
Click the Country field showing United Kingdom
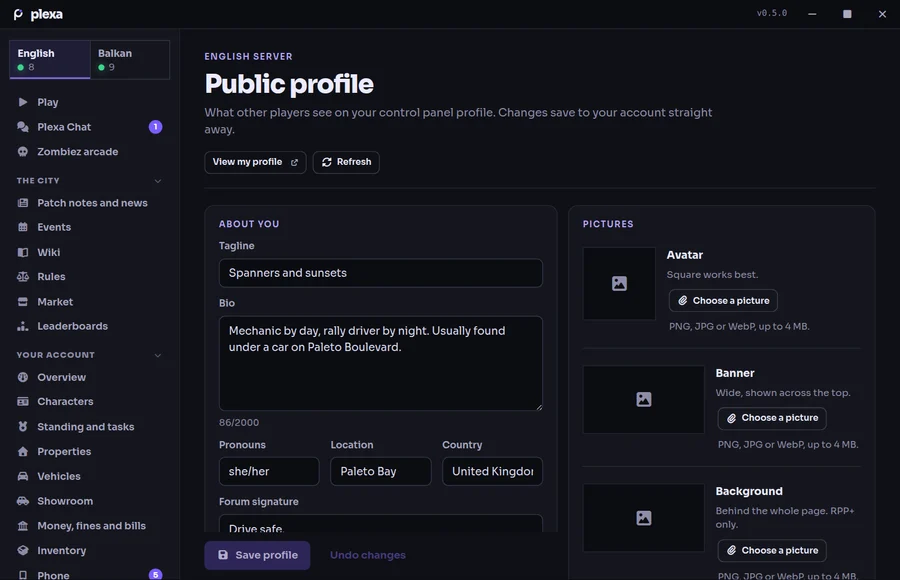tap(492, 471)
